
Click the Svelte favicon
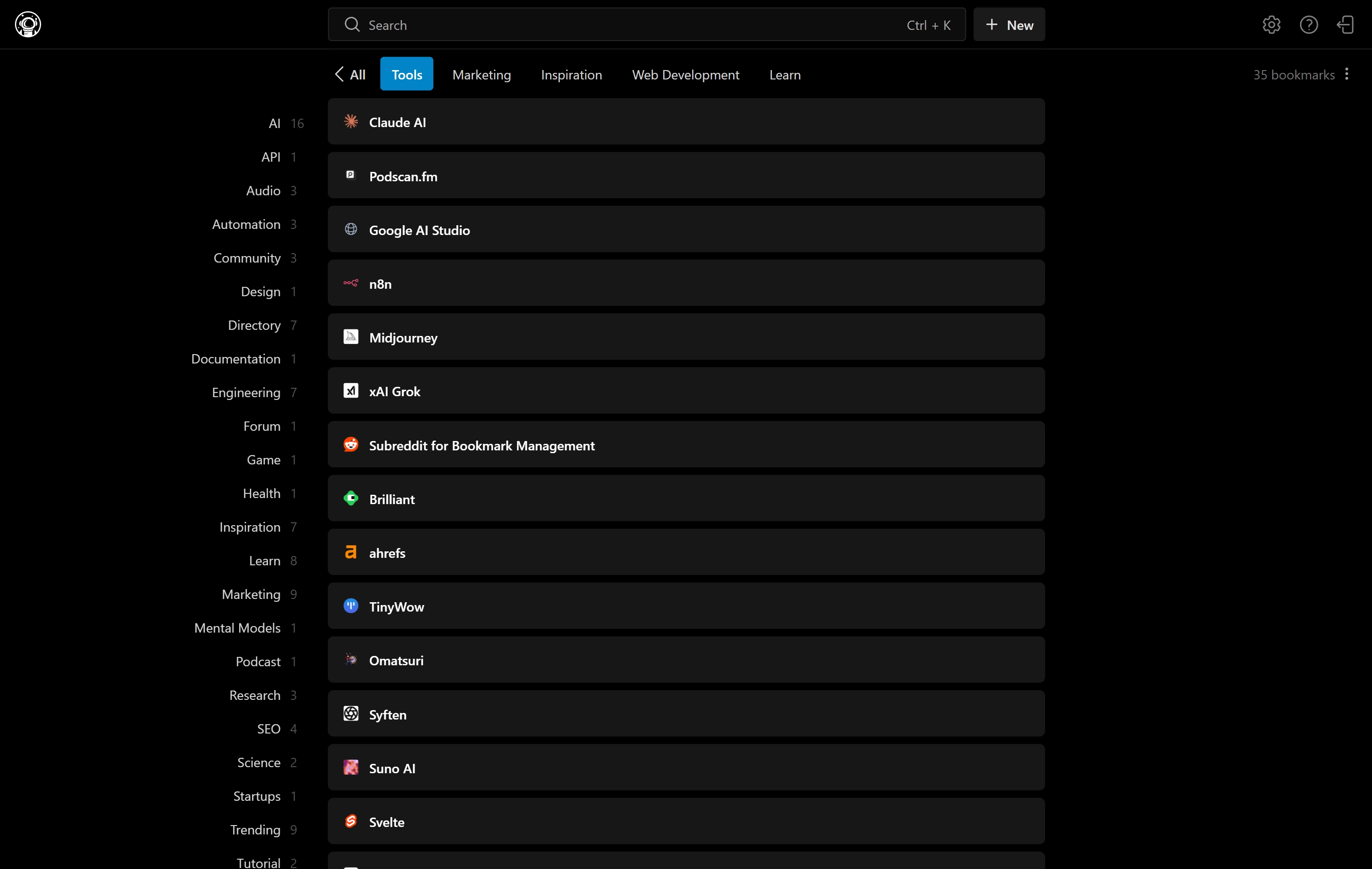tap(351, 821)
